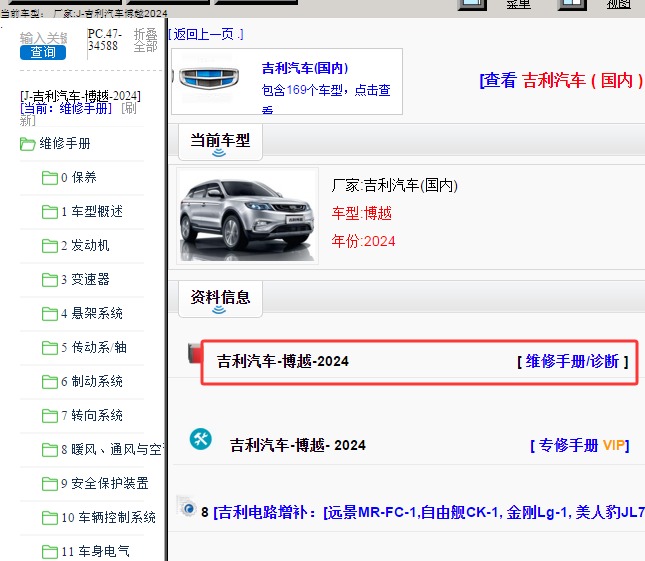Click the 当前:维修手册 link
The height and width of the screenshot is (561, 645).
(x=66, y=108)
